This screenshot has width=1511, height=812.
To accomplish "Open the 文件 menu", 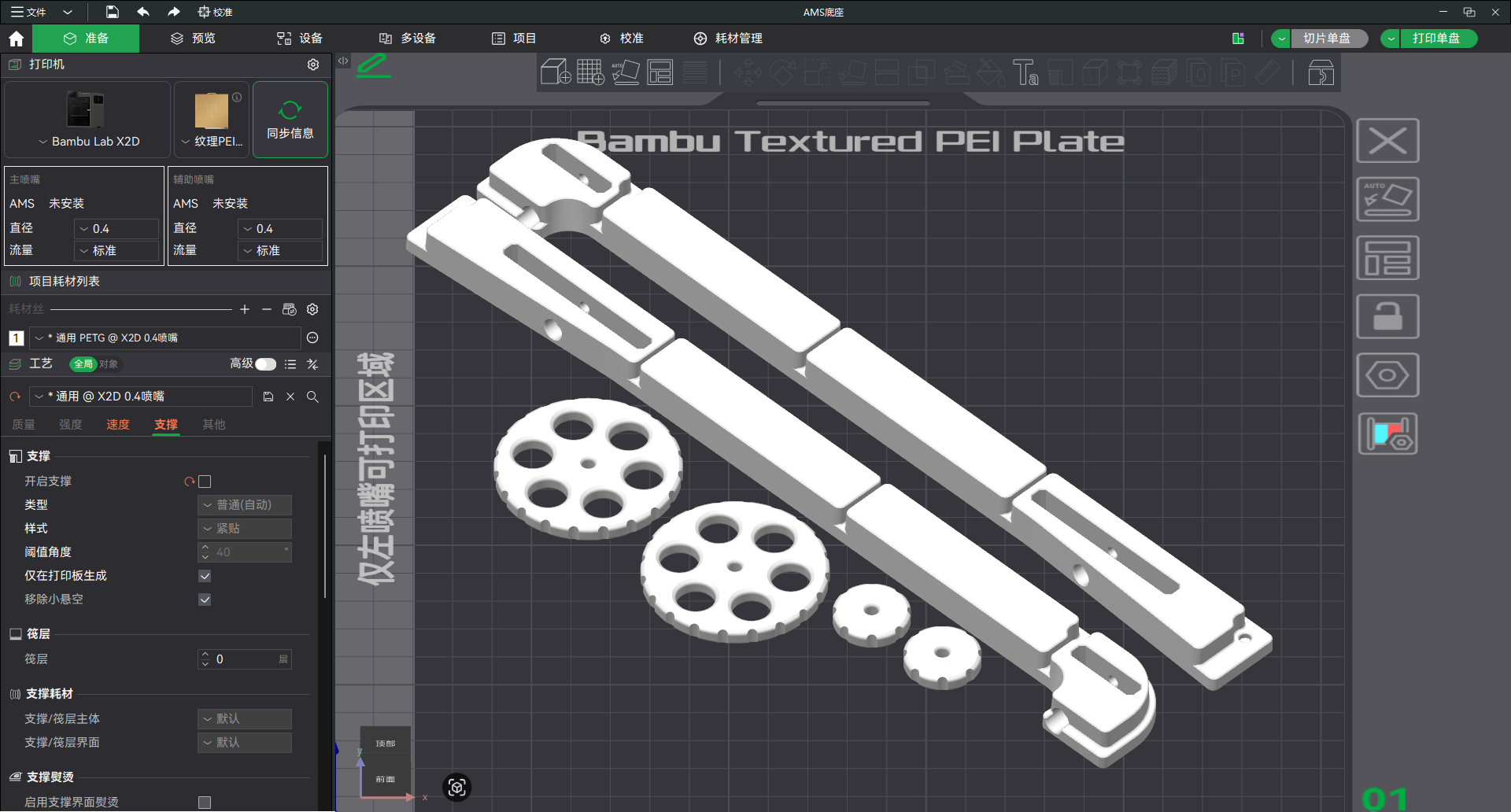I will click(29, 12).
